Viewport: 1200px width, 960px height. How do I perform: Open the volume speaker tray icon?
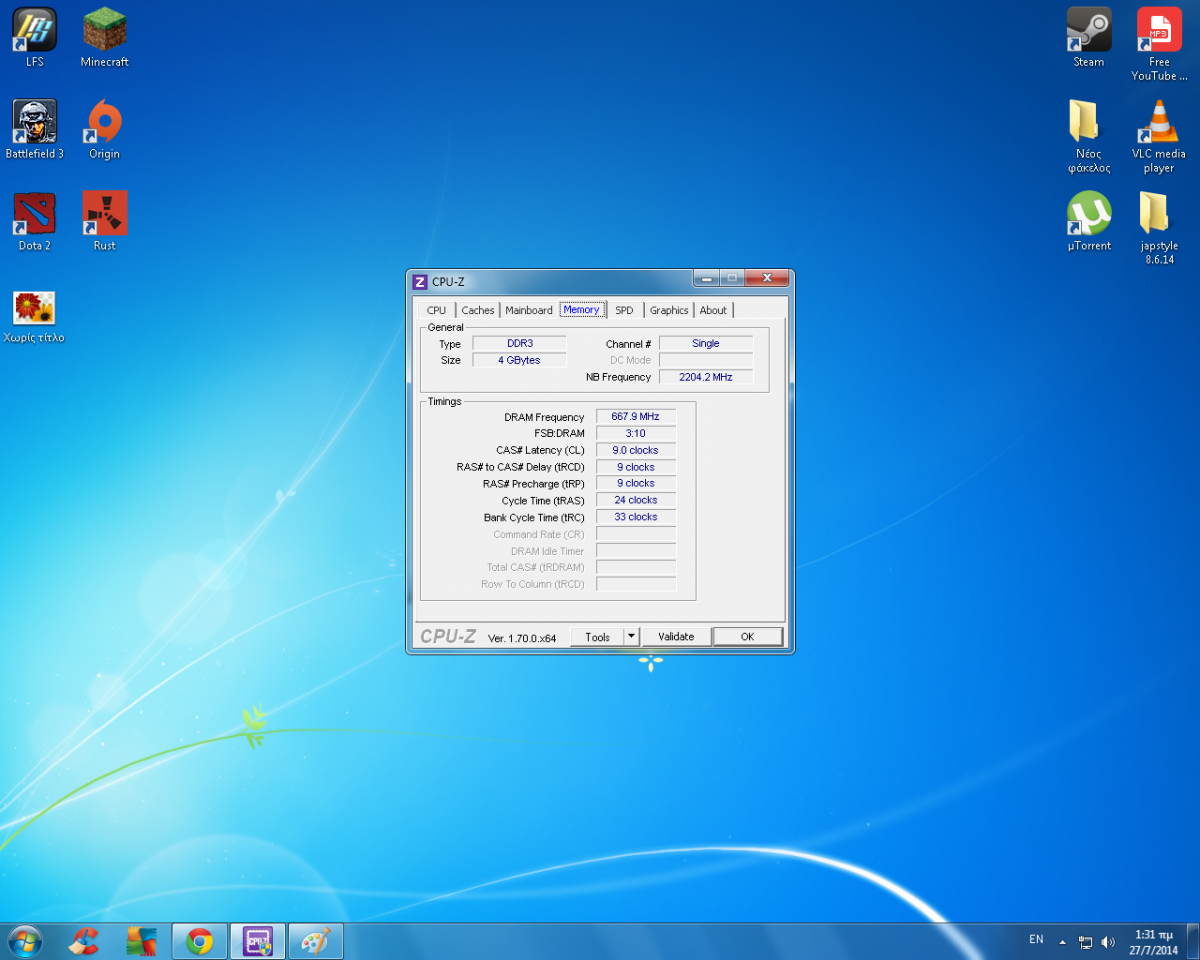pyautogui.click(x=1108, y=941)
